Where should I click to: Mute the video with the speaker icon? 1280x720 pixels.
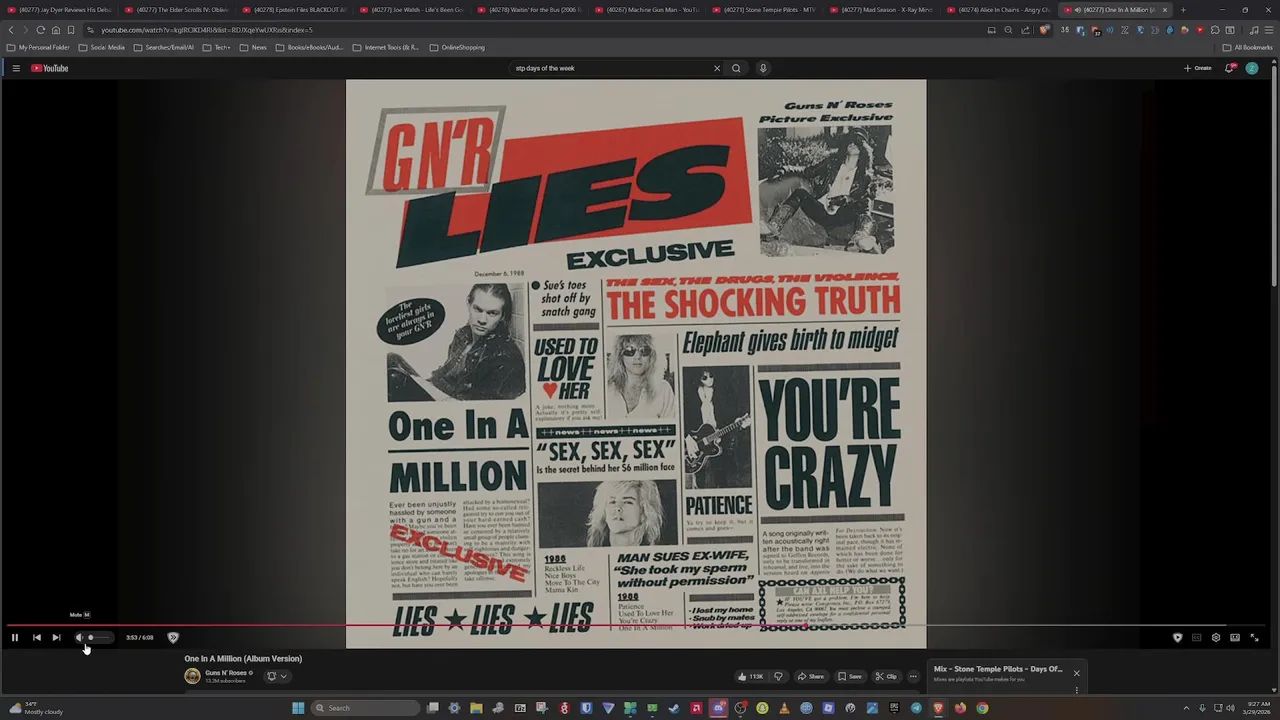click(79, 637)
